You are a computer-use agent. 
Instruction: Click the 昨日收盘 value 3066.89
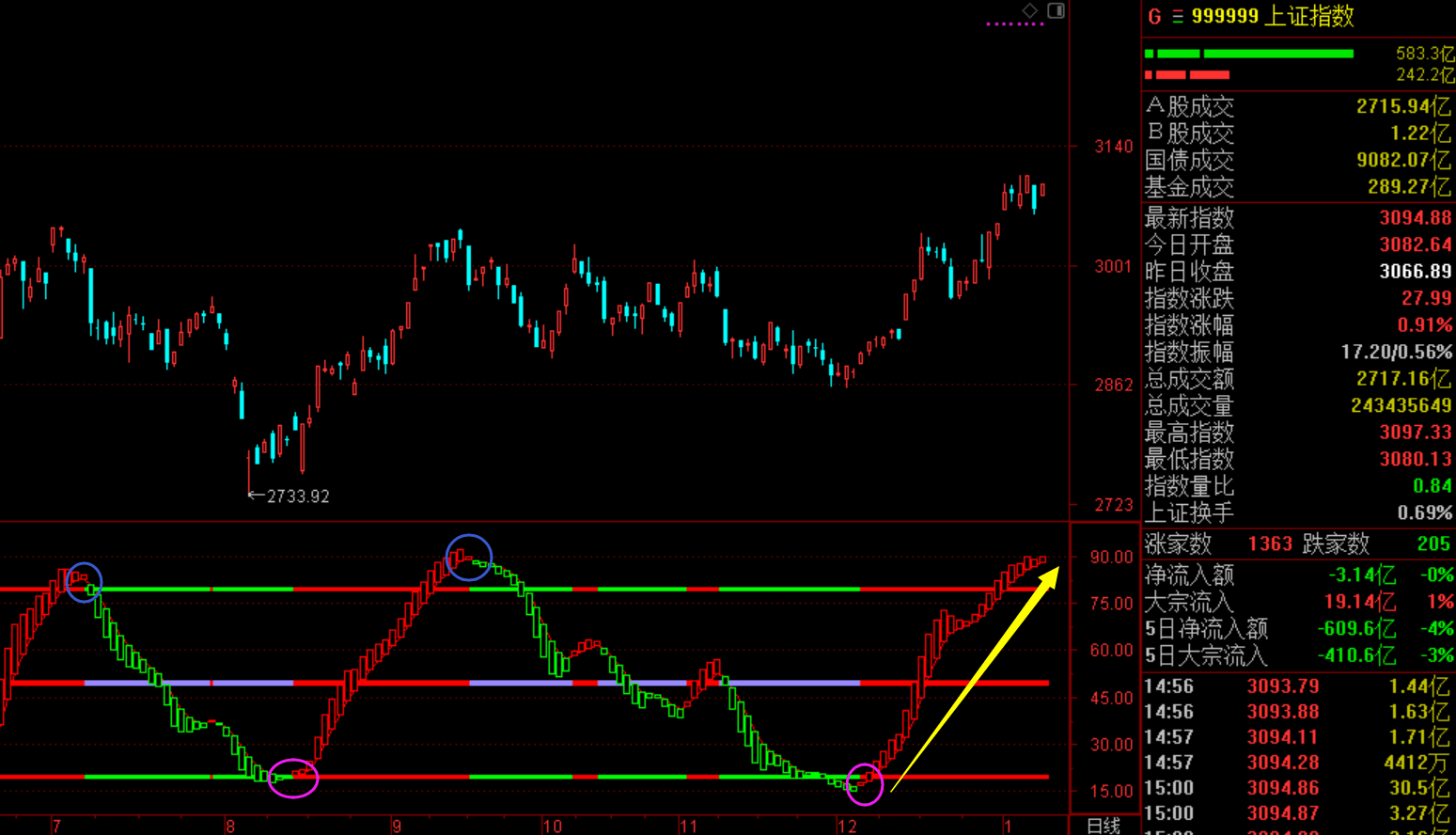1416,272
